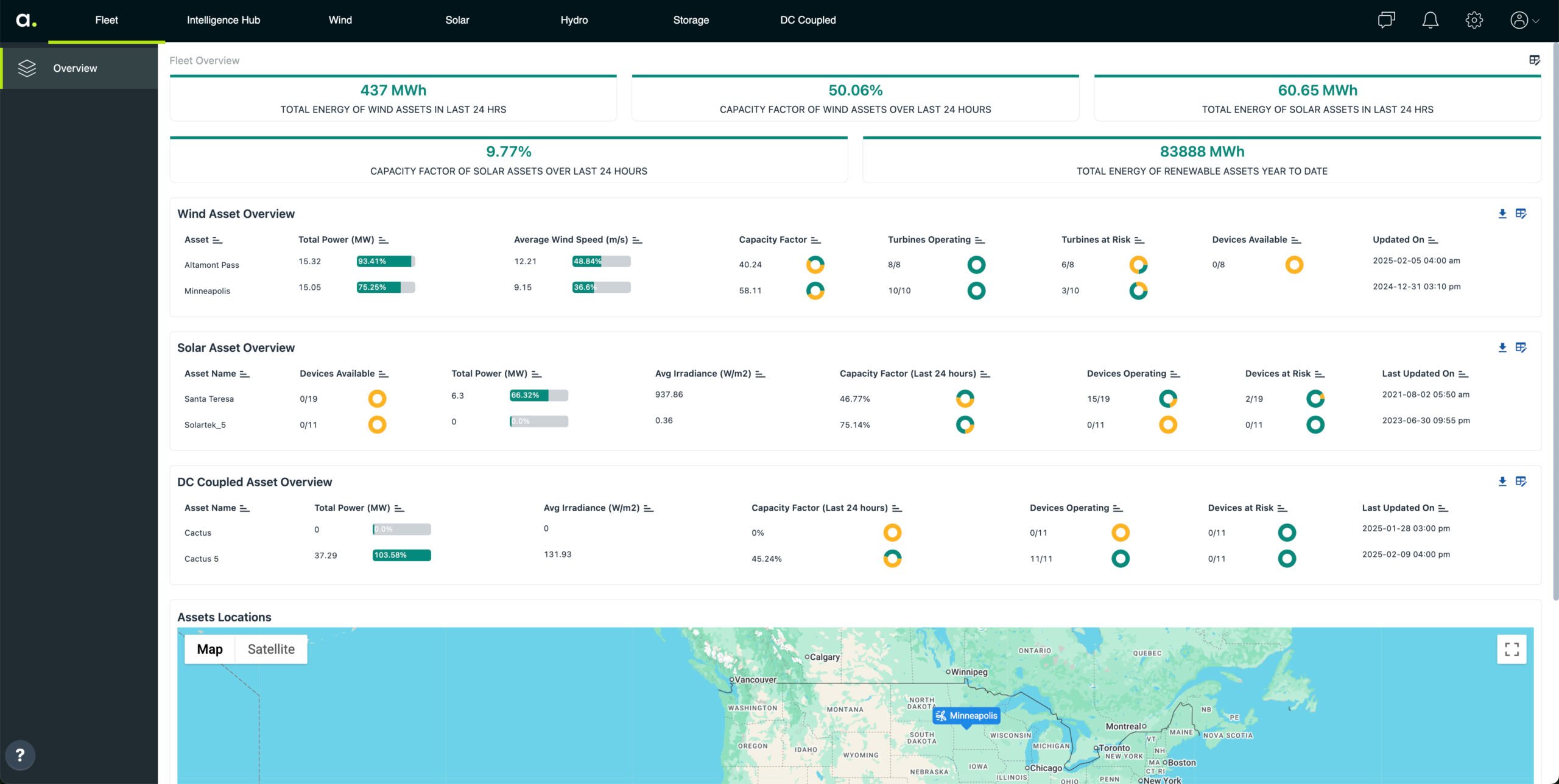Image resolution: width=1559 pixels, height=784 pixels.
Task: Switch map to Satellite view
Action: 271,649
